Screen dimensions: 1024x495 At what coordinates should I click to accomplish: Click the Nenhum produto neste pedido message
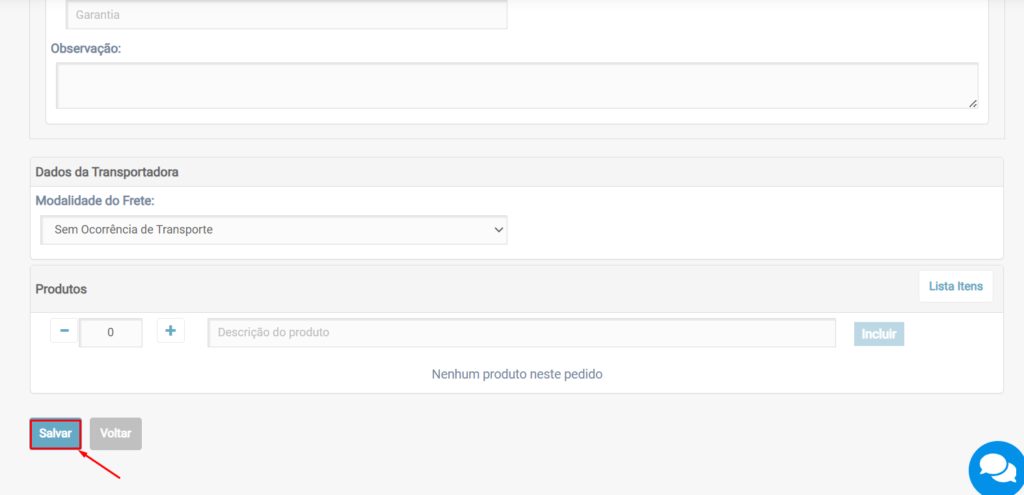tap(516, 374)
